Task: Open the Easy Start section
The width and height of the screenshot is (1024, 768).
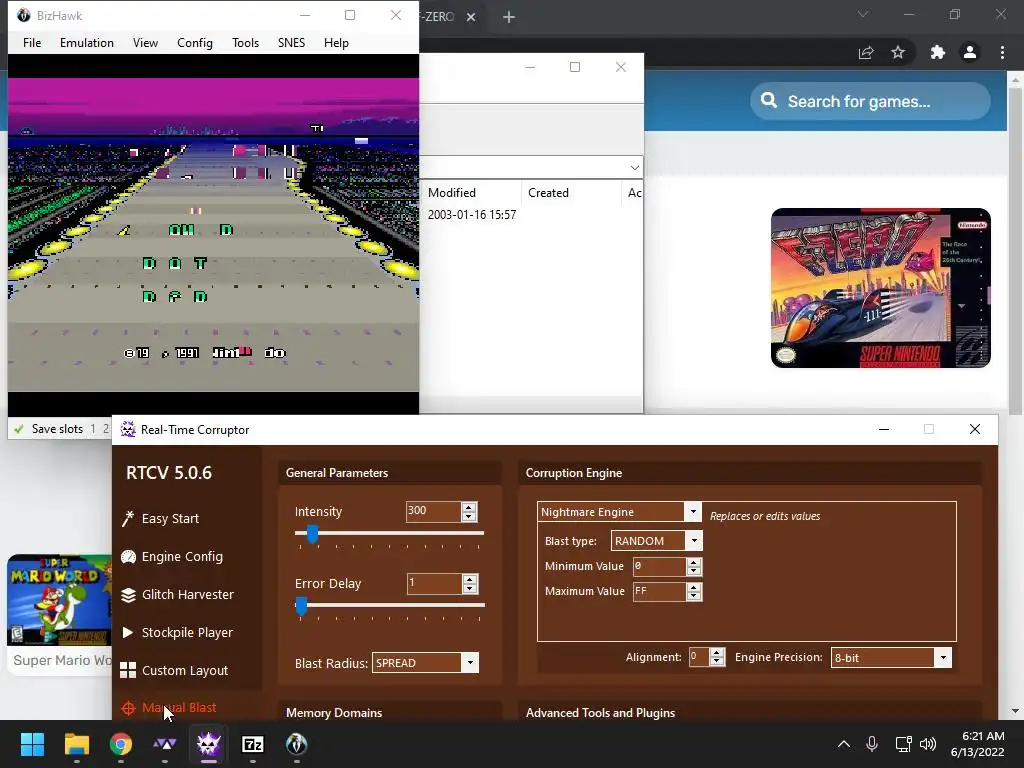Action: click(170, 519)
